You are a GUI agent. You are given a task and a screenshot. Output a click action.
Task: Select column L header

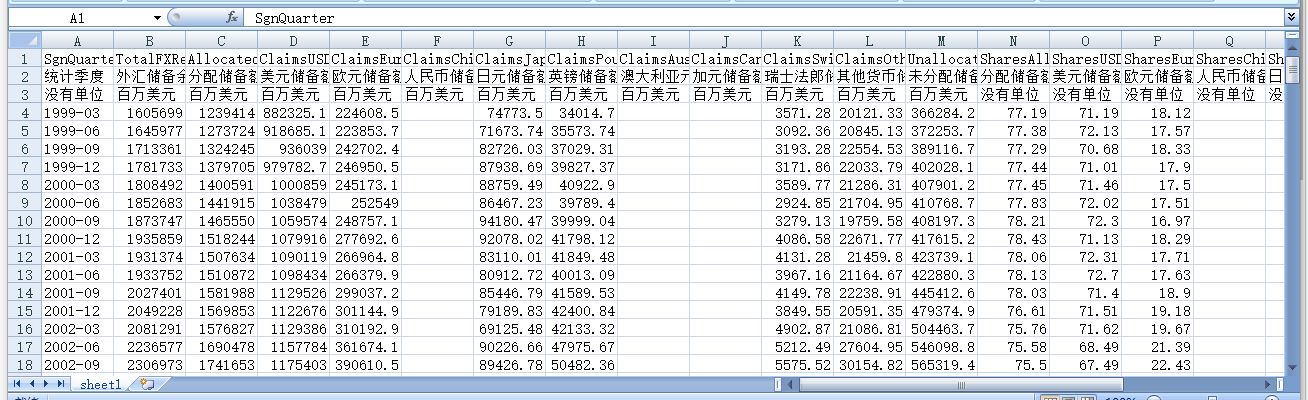870,41
